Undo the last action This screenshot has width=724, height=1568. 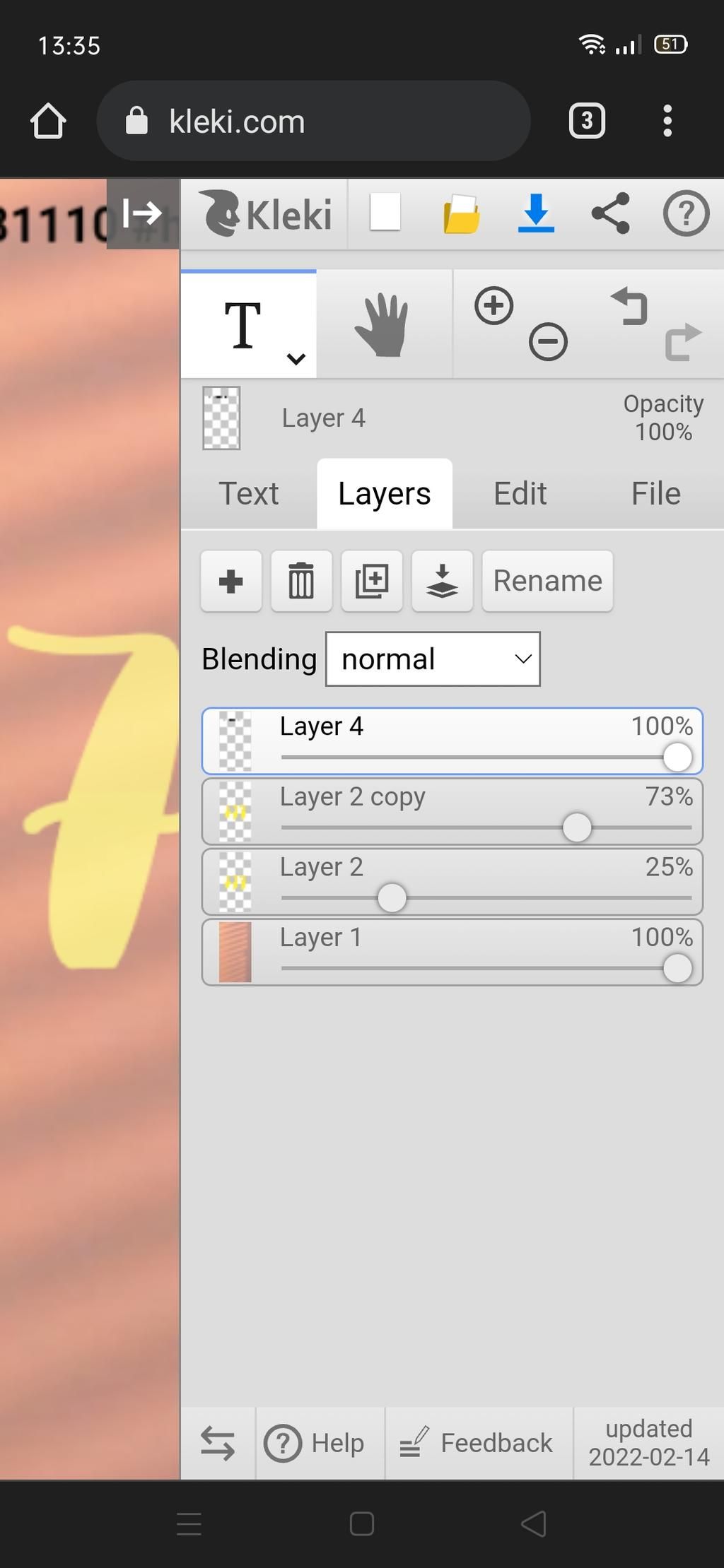pyautogui.click(x=629, y=306)
